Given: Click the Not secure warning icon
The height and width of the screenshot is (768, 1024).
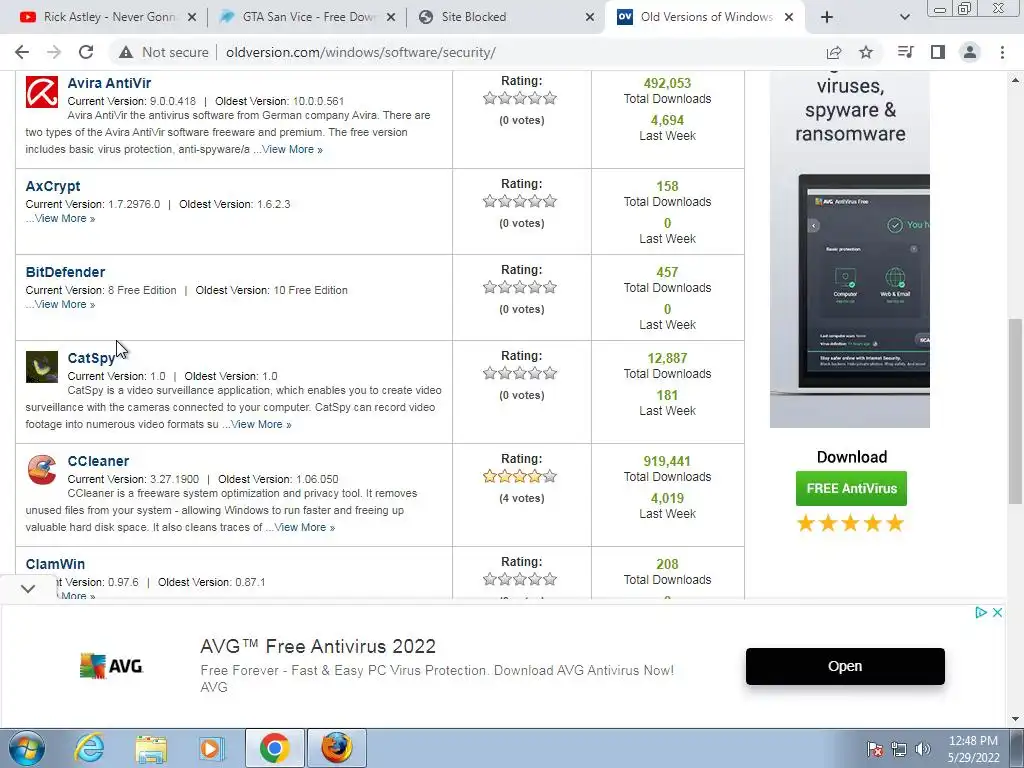Looking at the screenshot, I should coord(126,52).
